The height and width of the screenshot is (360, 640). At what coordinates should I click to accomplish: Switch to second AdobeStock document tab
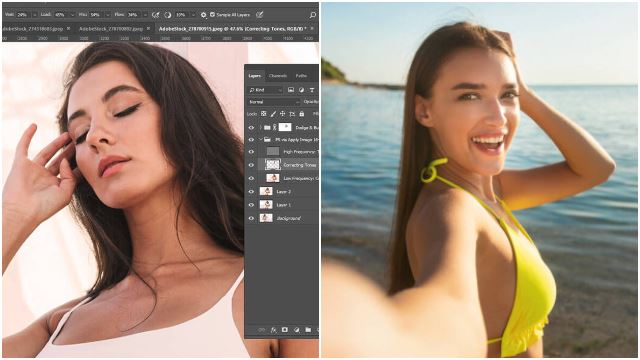pos(111,29)
